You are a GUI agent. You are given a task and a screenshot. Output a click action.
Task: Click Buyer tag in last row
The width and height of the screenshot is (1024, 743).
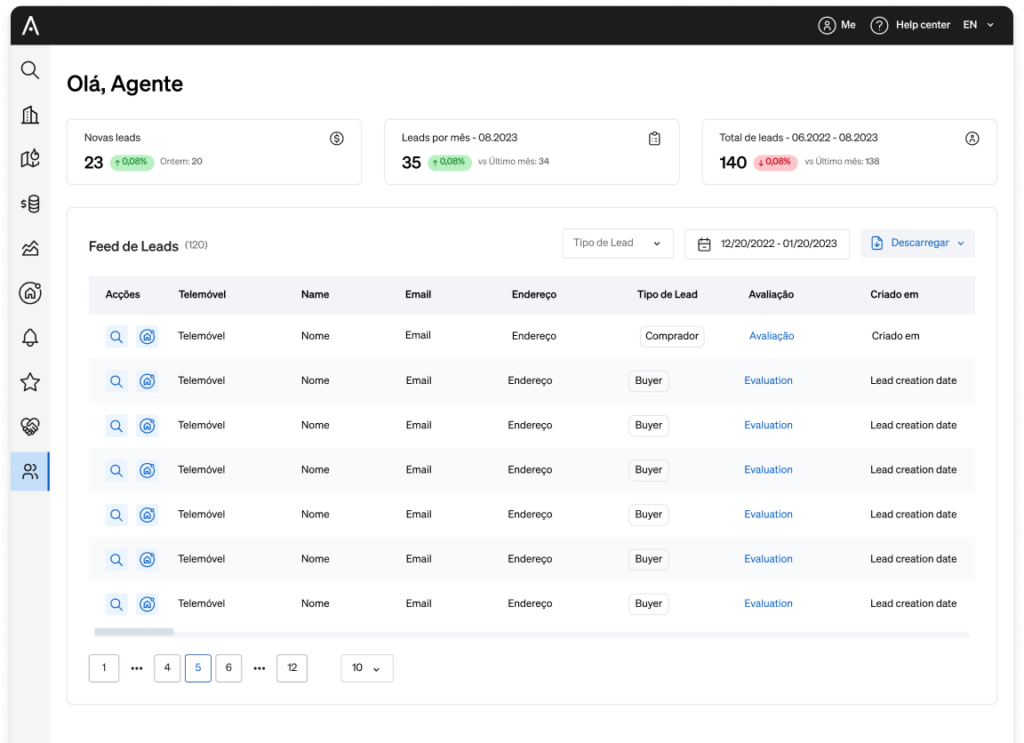pos(648,604)
